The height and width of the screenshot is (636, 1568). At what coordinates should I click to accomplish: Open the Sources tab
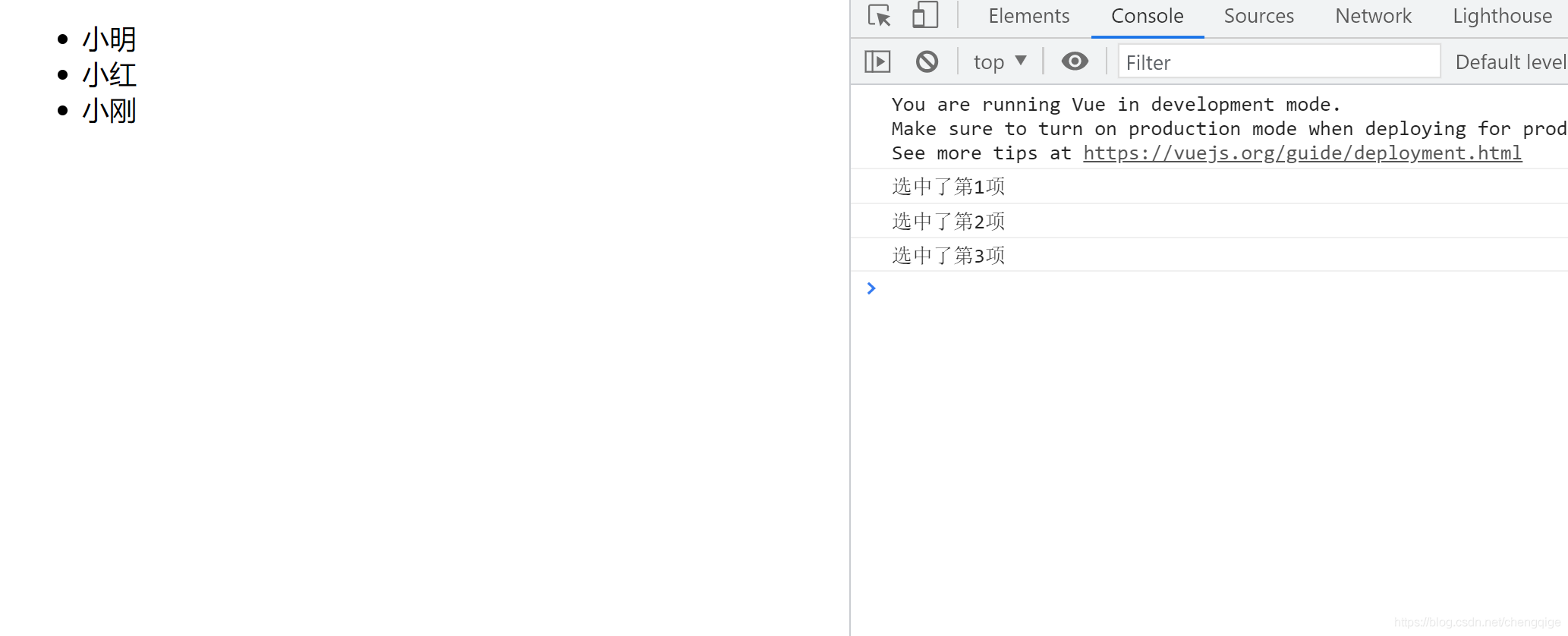(1258, 17)
